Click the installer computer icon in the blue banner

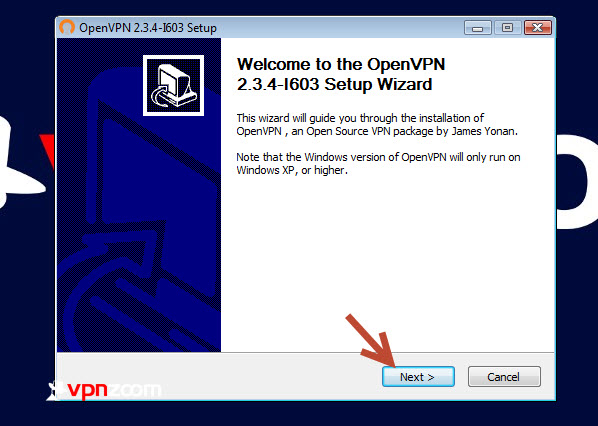173,85
